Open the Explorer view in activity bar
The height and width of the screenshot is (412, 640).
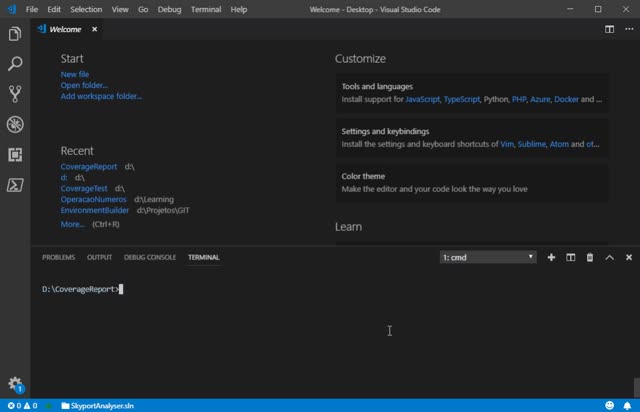[15, 34]
